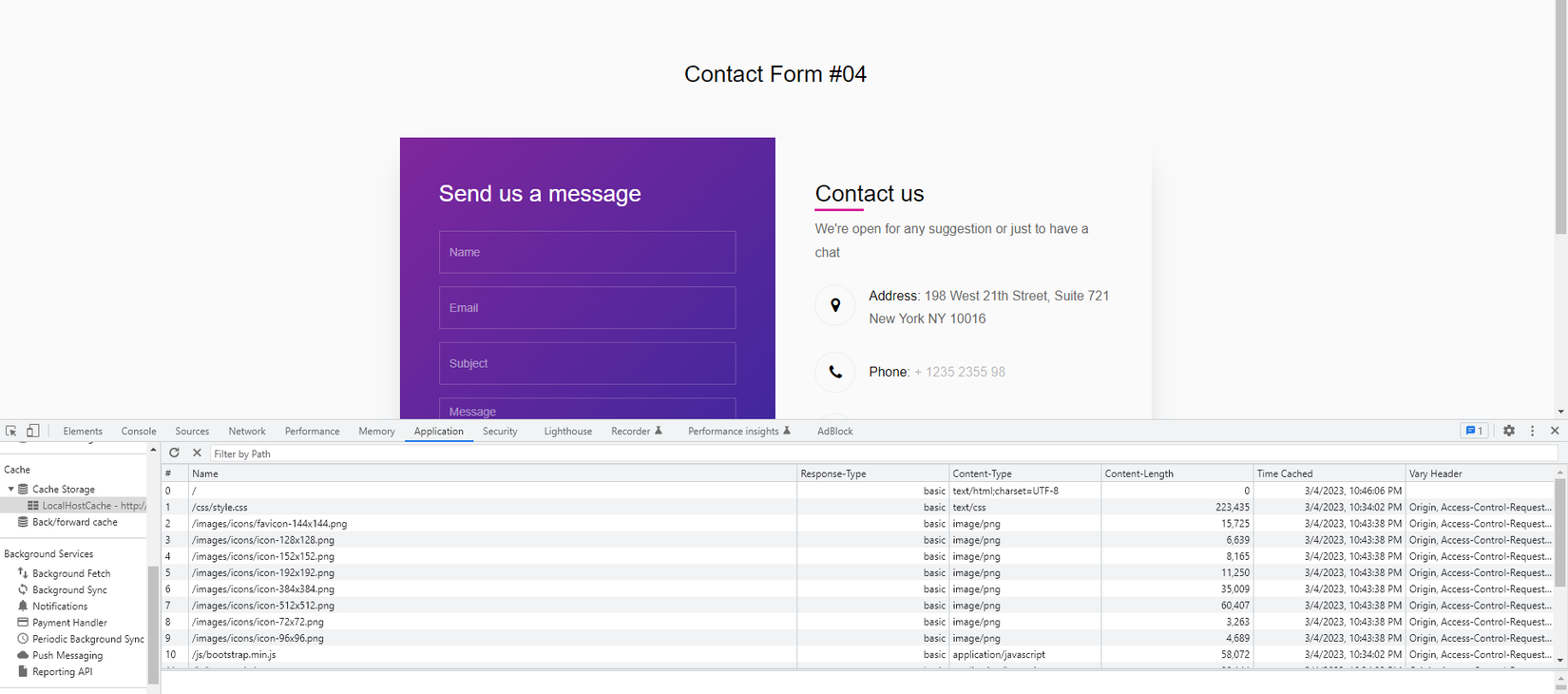
Task: Click the page vertical scrollbar thumb
Action: point(1560,117)
